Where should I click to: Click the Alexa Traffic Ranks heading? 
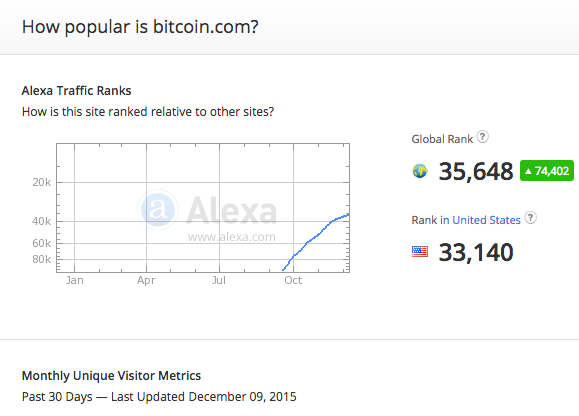(x=76, y=91)
